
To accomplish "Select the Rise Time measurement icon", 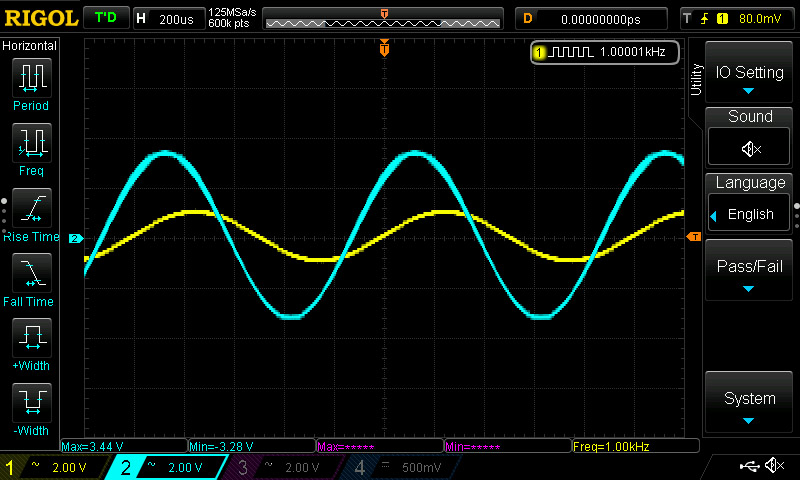I will [32, 208].
